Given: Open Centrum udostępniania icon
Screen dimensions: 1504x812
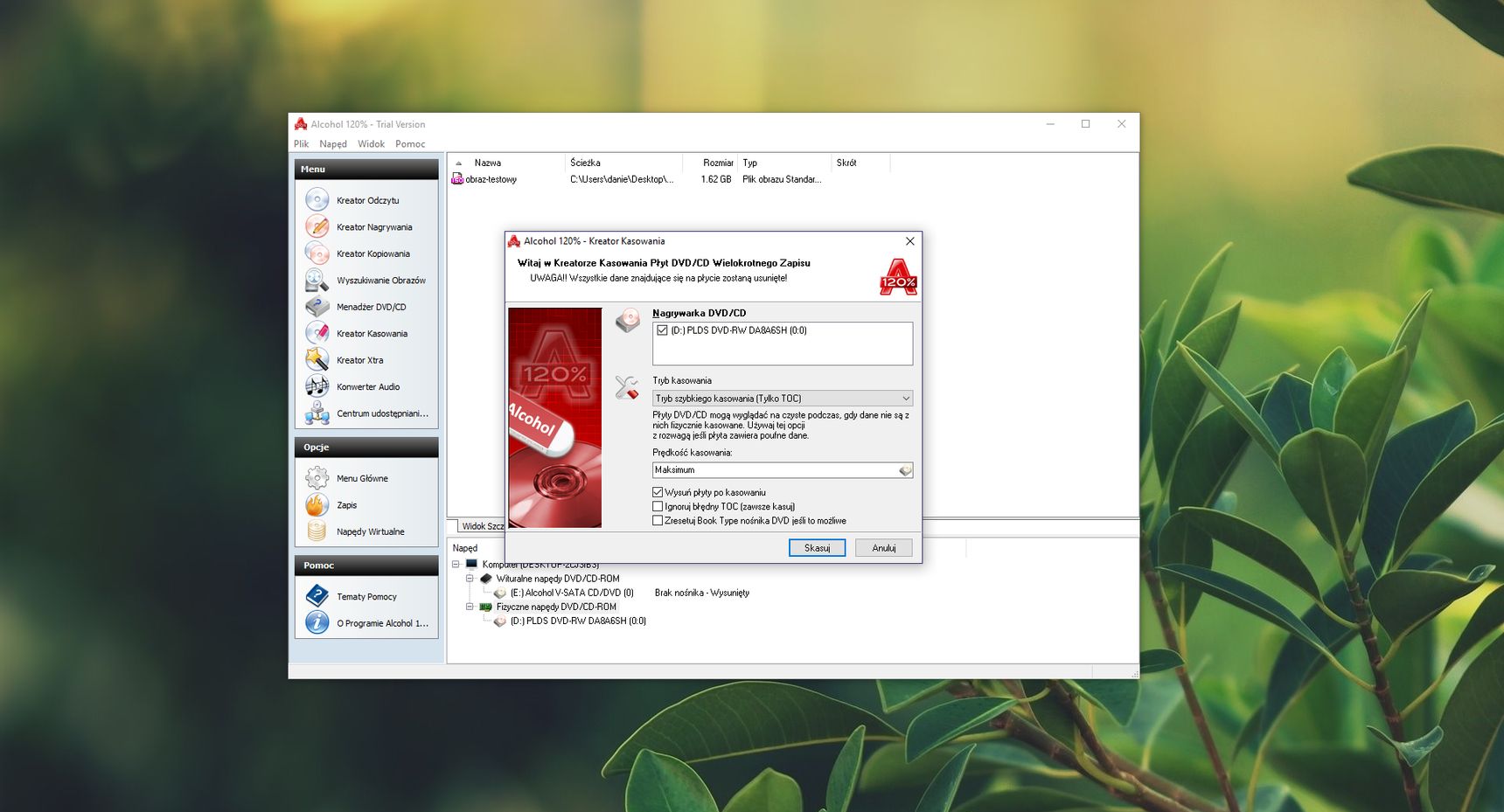Looking at the screenshot, I should pyautogui.click(x=317, y=413).
